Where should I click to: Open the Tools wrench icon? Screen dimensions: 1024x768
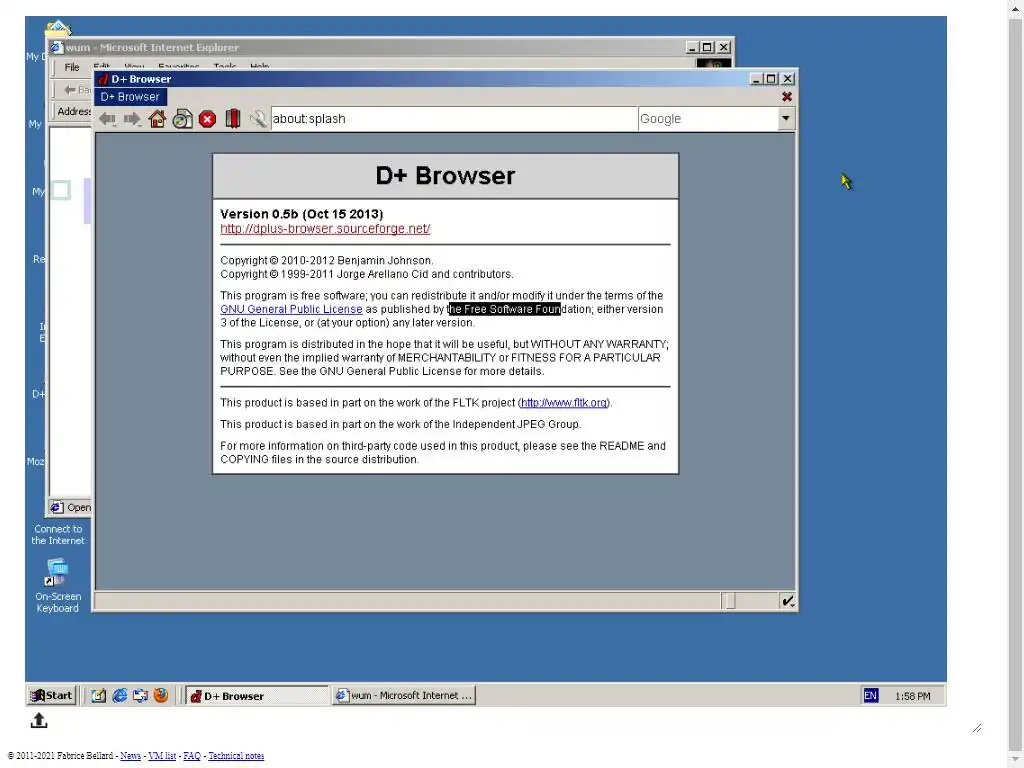tap(258, 119)
